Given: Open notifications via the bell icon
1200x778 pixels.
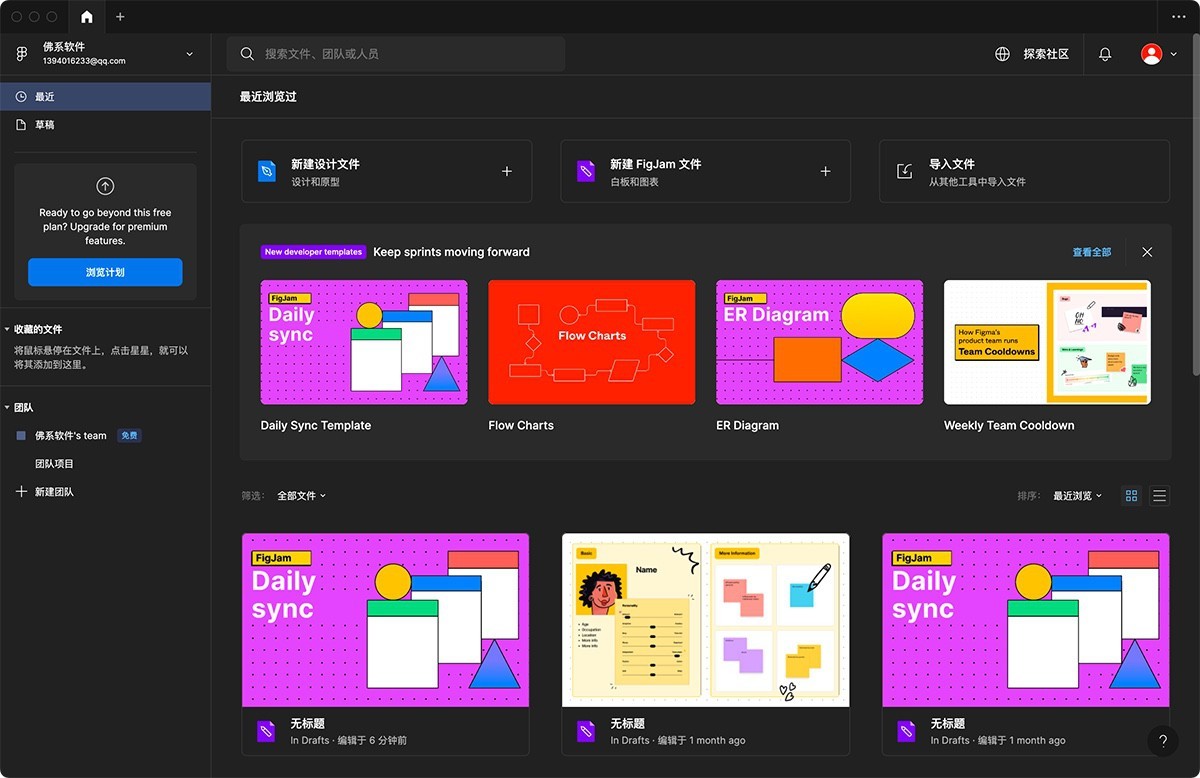Looking at the screenshot, I should (x=1104, y=54).
